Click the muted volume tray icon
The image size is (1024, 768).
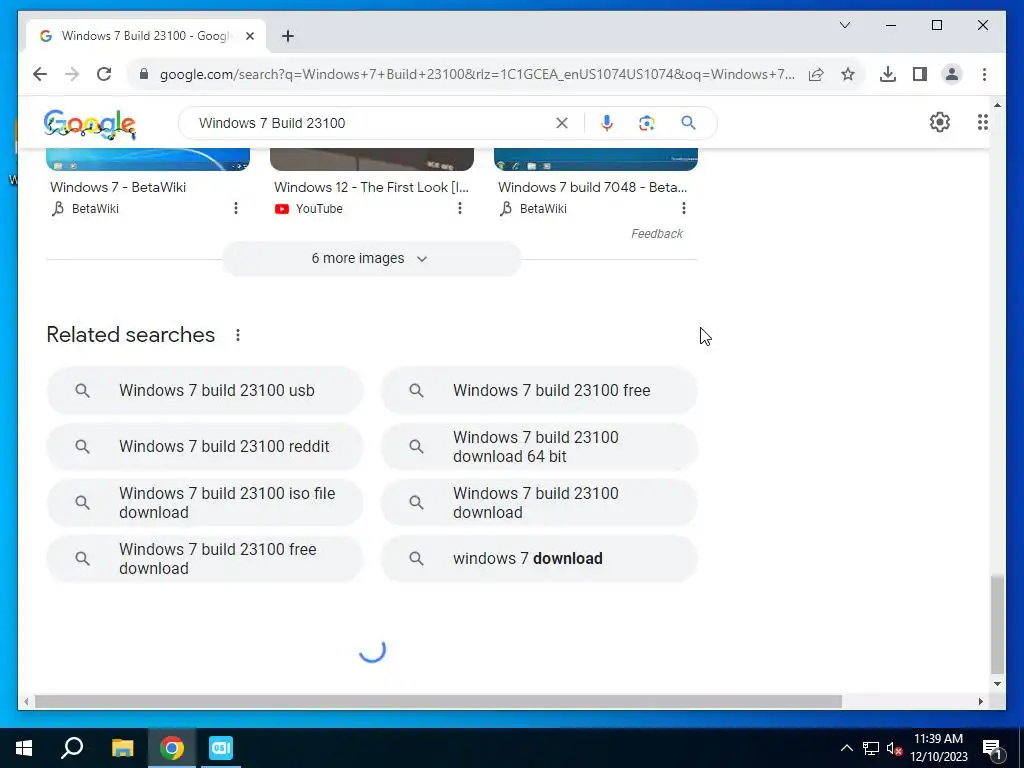pos(894,748)
